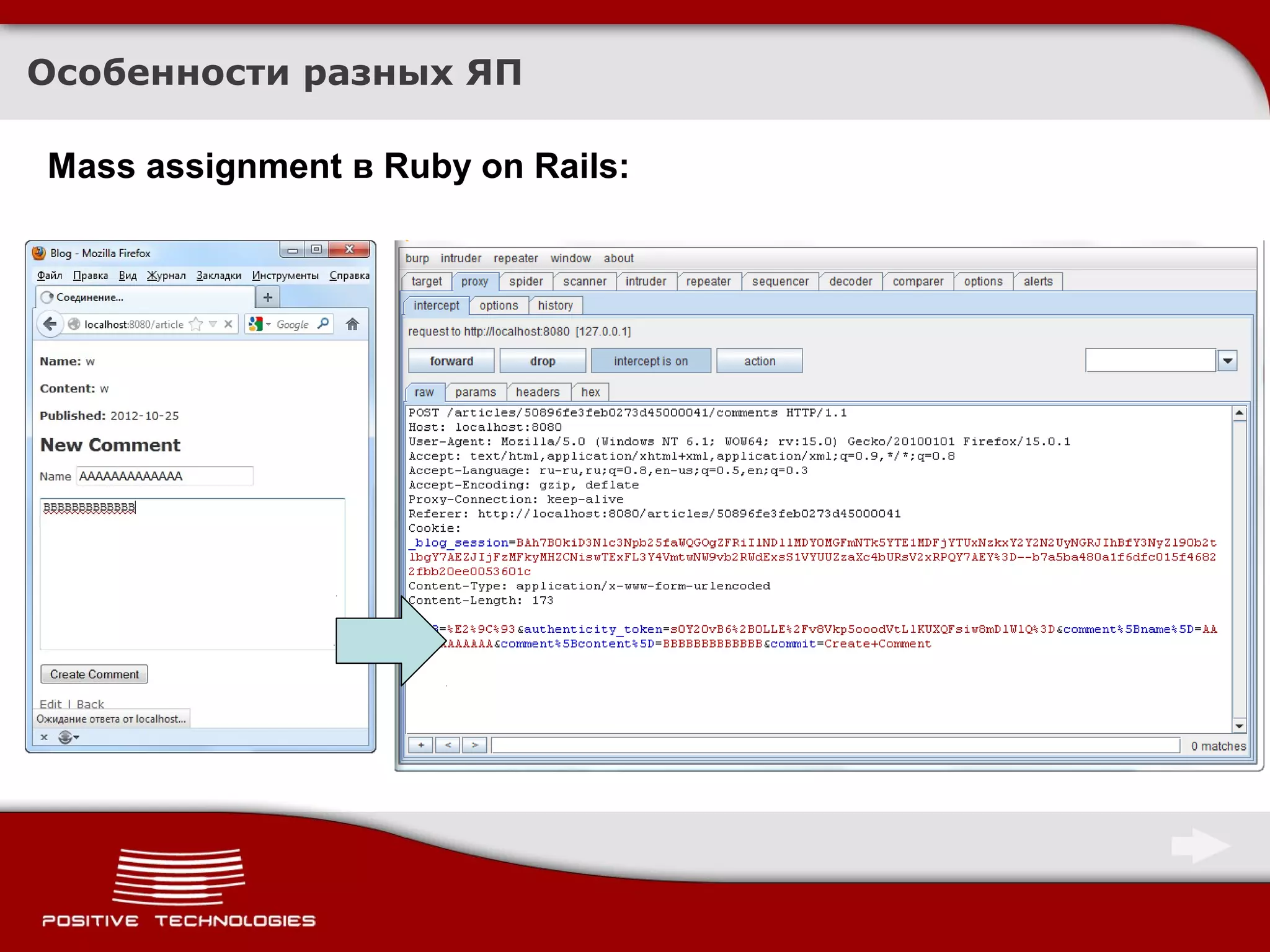Click into the comment content textarea
Viewport: 1270px width, 952px height.
click(192, 574)
